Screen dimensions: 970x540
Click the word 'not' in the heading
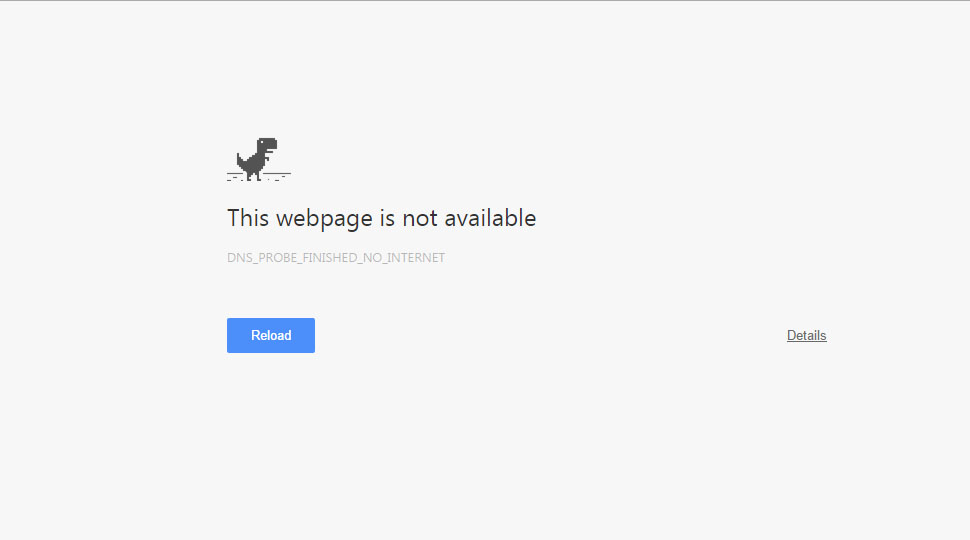pyautogui.click(x=419, y=218)
